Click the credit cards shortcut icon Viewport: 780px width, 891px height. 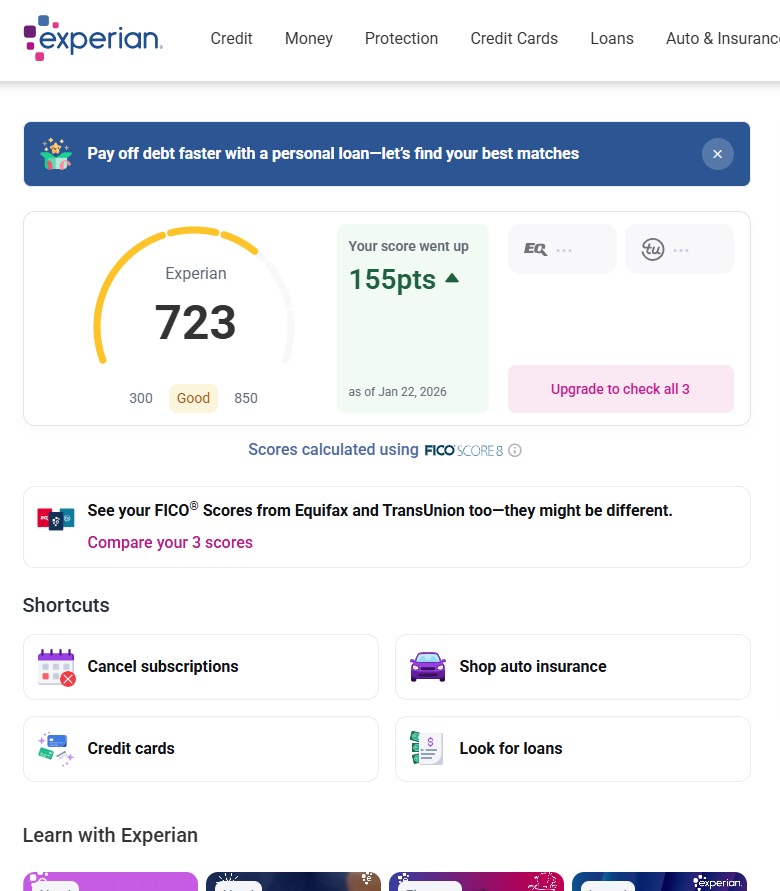[x=56, y=749]
